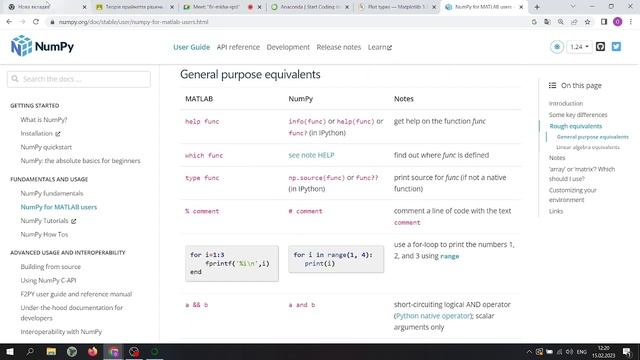Image resolution: width=640 pixels, height=360 pixels.
Task: Open the Windows Start menu
Action: click(10, 351)
